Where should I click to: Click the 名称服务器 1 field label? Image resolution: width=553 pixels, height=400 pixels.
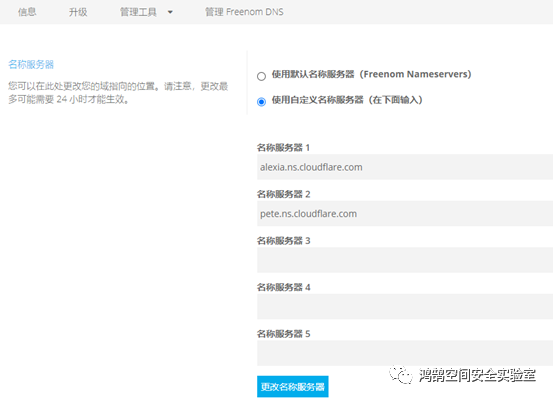[x=283, y=147]
